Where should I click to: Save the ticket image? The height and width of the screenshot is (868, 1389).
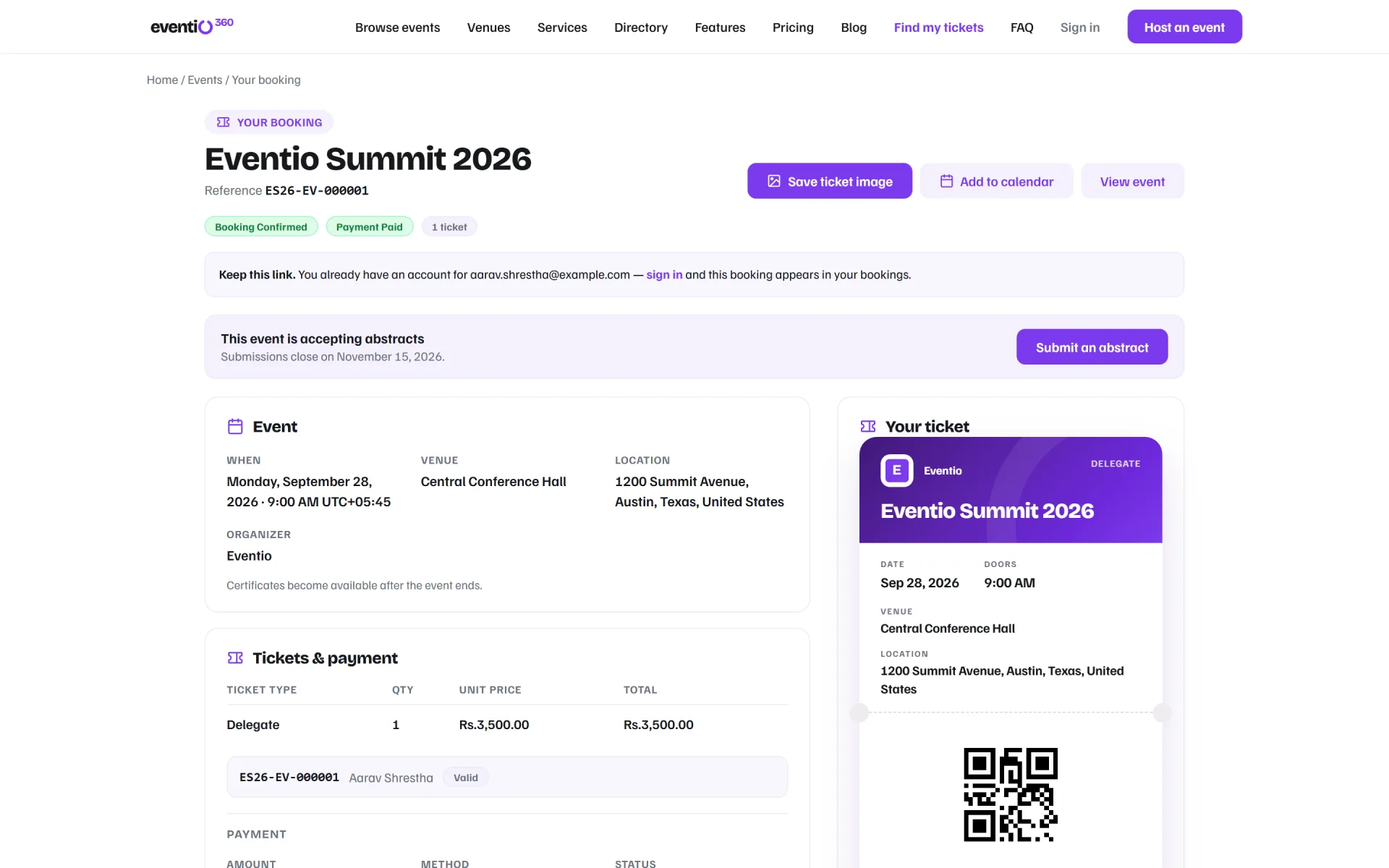[830, 181]
